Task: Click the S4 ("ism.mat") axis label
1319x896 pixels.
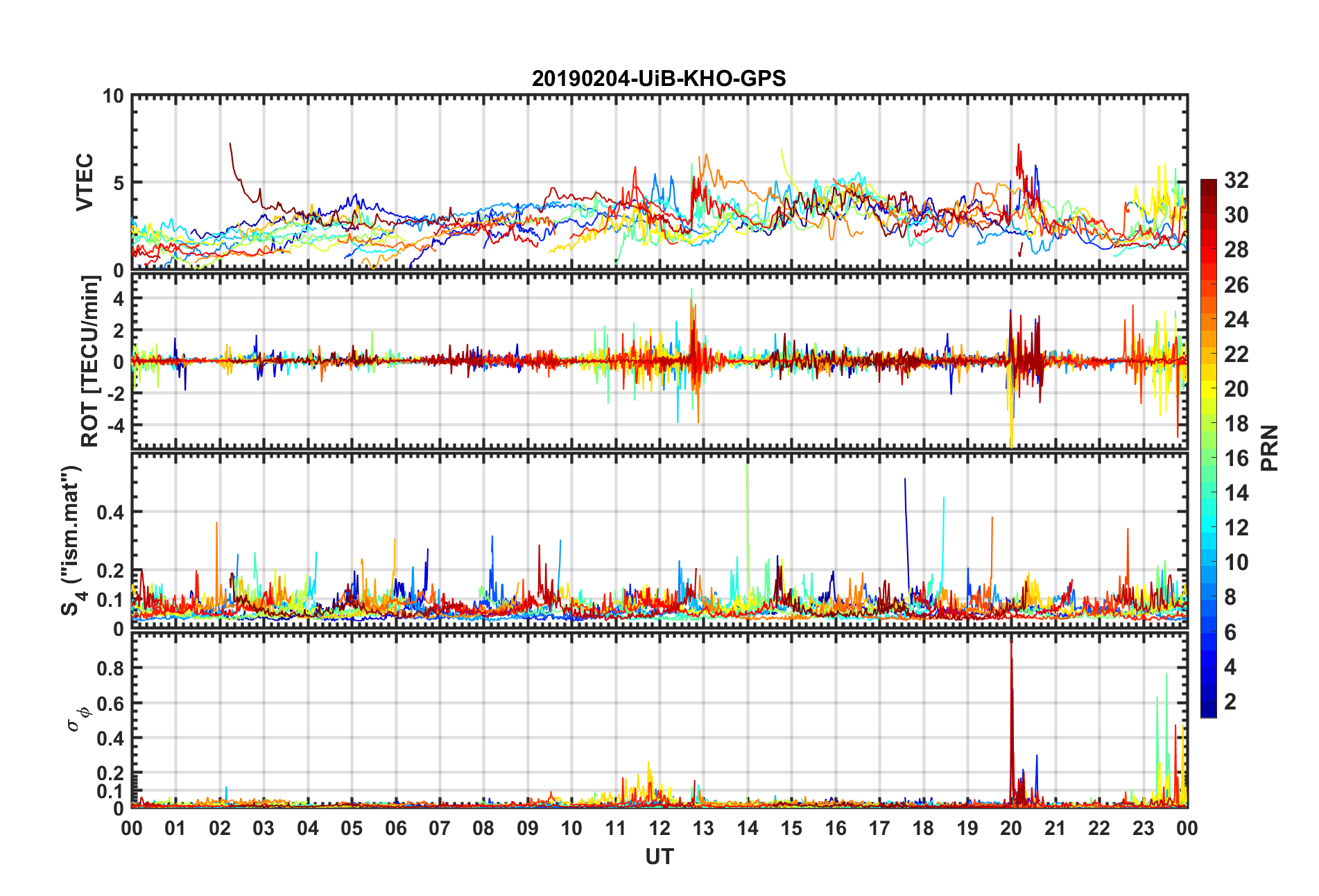Action: coord(71,540)
